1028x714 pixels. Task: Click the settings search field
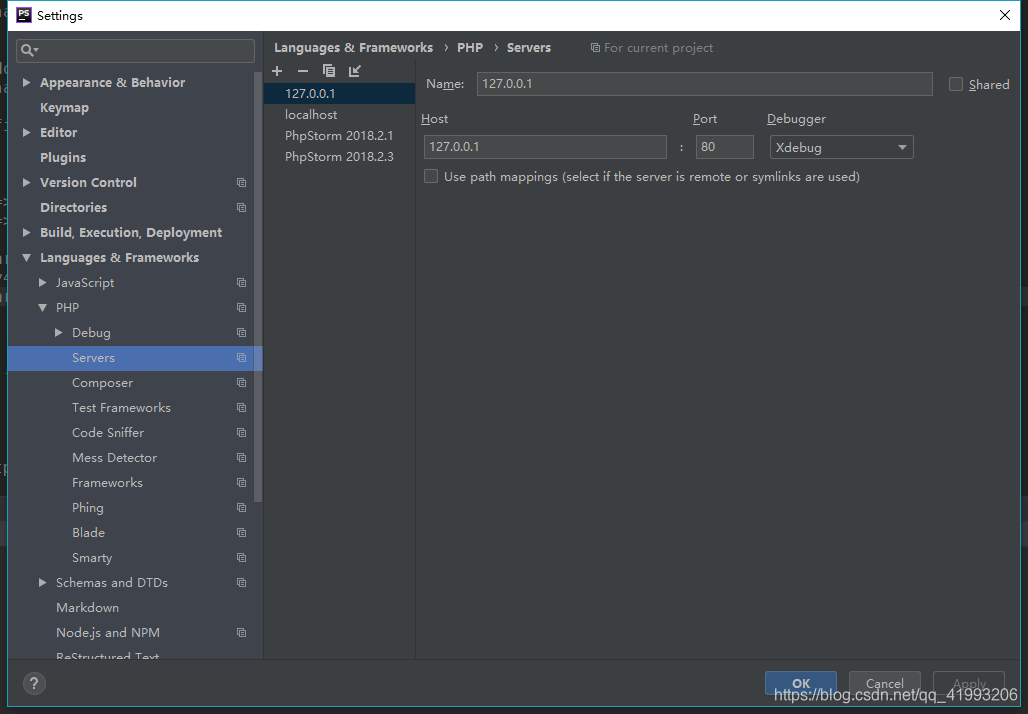135,50
